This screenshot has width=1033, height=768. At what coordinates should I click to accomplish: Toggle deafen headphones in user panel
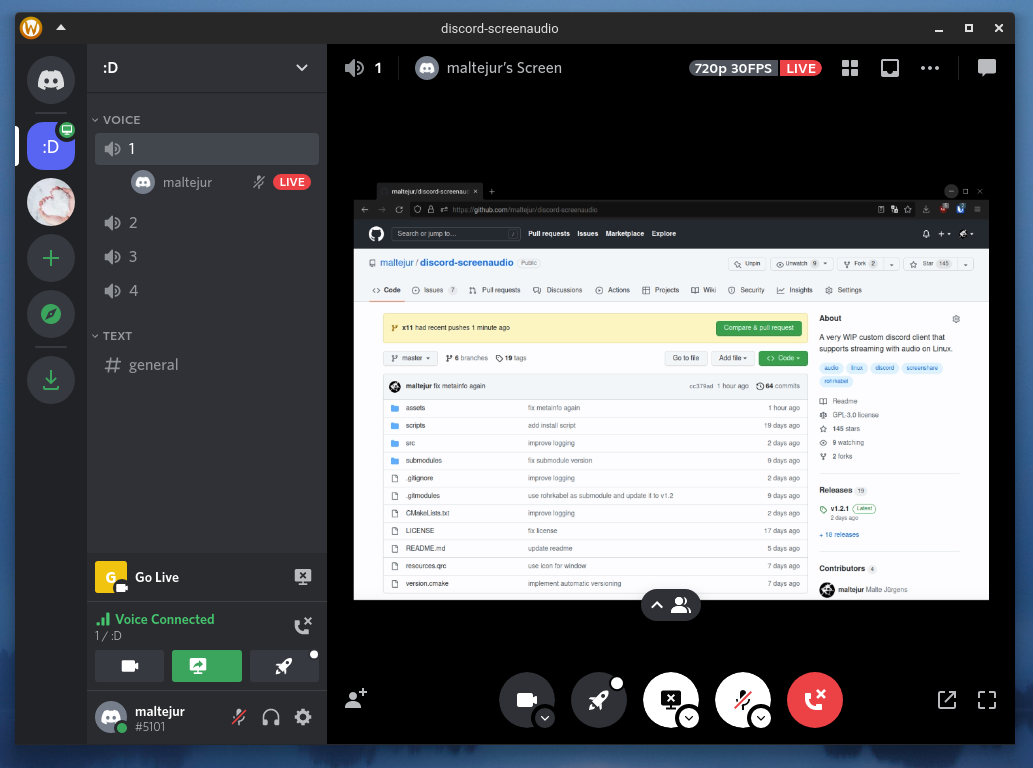click(x=271, y=717)
